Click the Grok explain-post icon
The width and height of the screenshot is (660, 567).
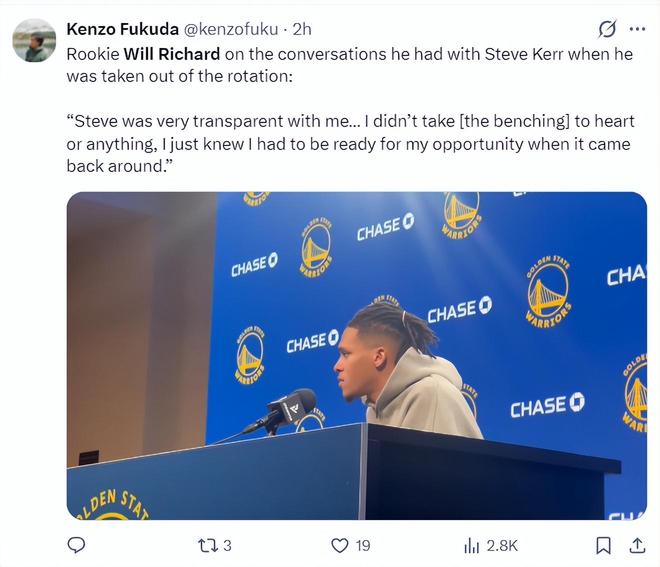(x=606, y=29)
